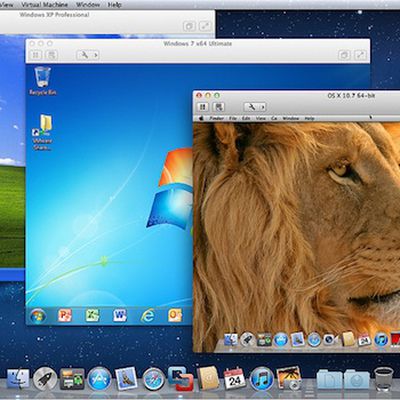This screenshot has width=400, height=400.
Task: Open iTunes in the host Dock
Action: [x=262, y=379]
